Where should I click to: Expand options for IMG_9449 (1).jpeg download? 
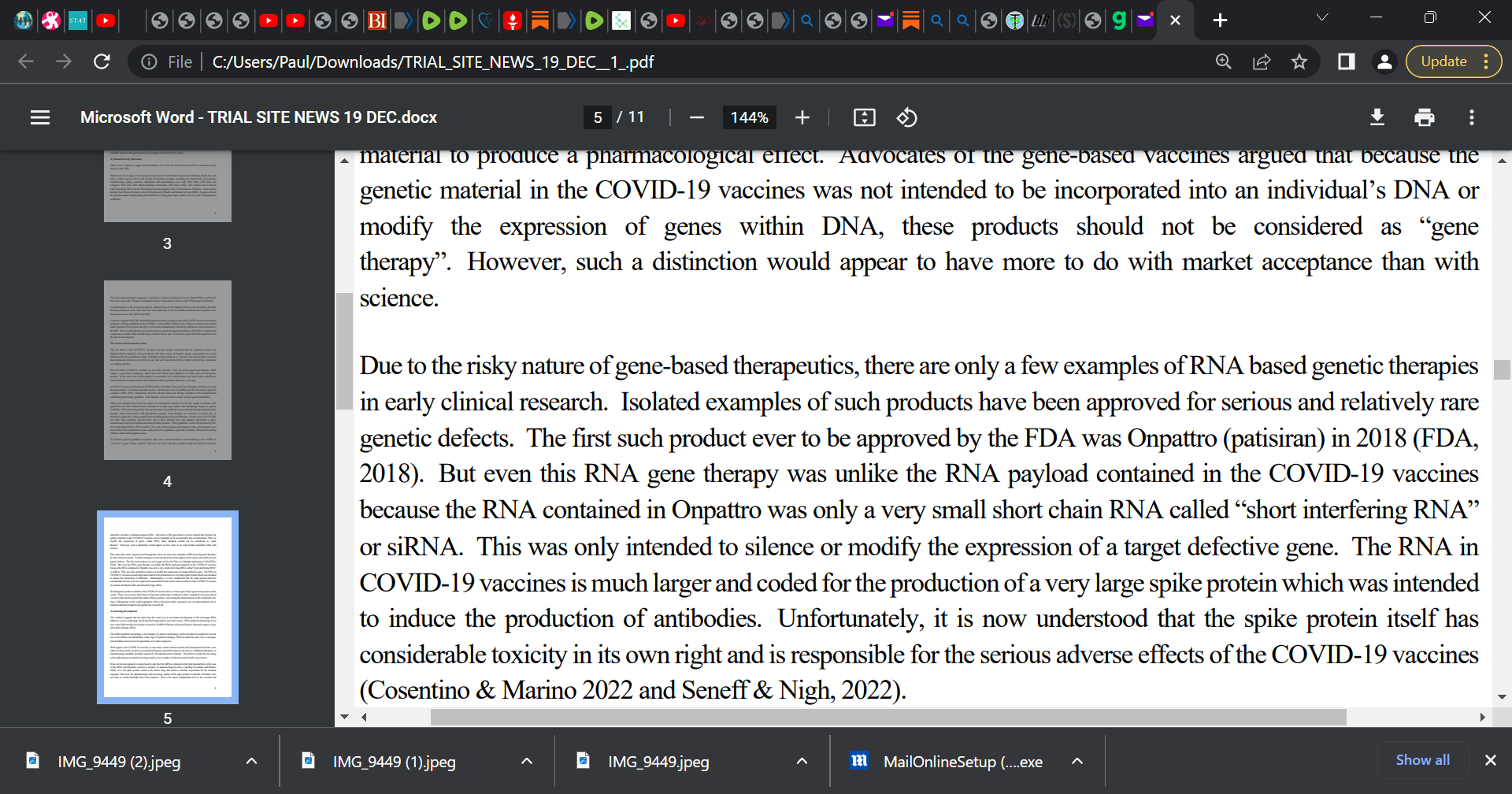527,761
